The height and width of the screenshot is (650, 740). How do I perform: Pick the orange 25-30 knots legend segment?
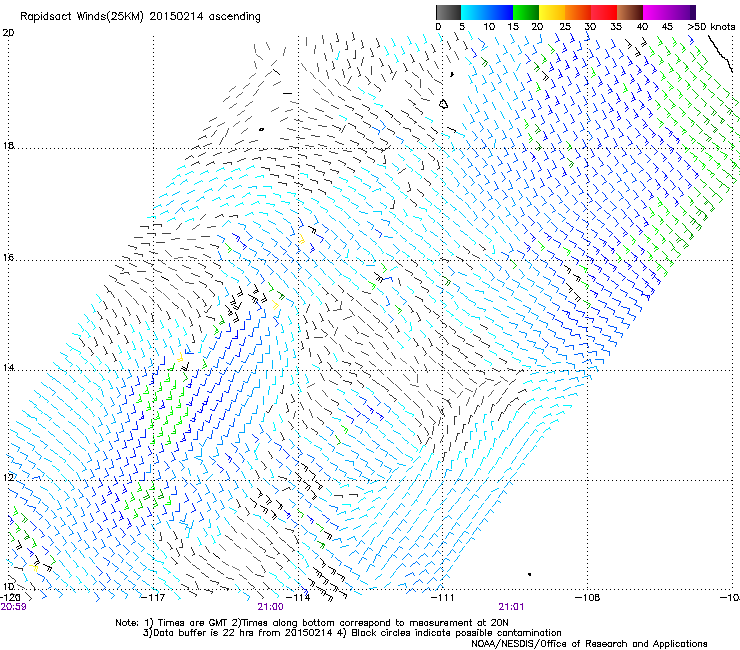click(x=578, y=12)
